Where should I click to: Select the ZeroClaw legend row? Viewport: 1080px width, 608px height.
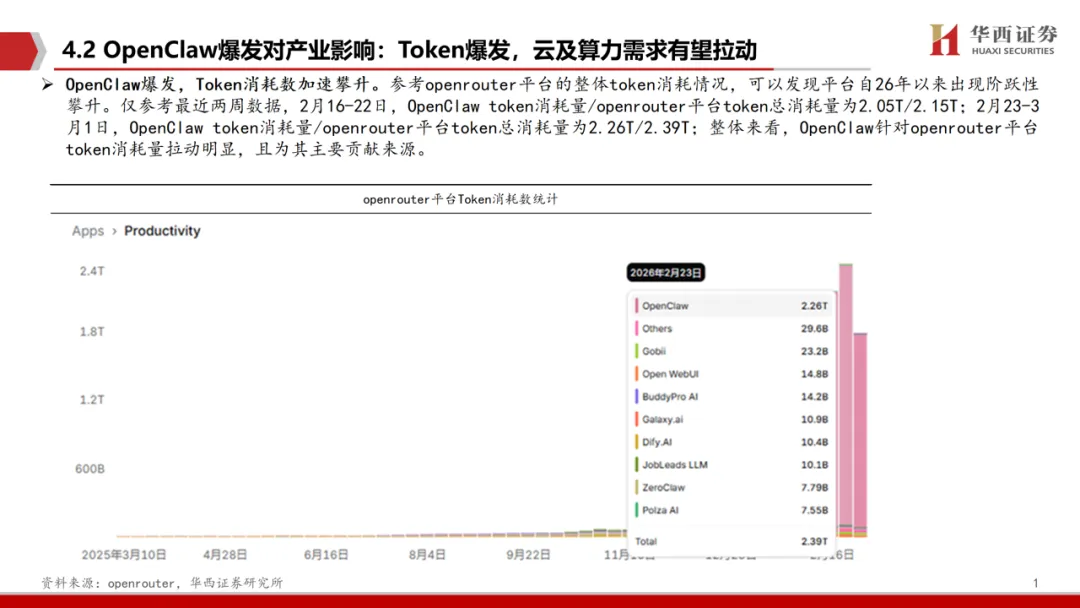point(731,488)
